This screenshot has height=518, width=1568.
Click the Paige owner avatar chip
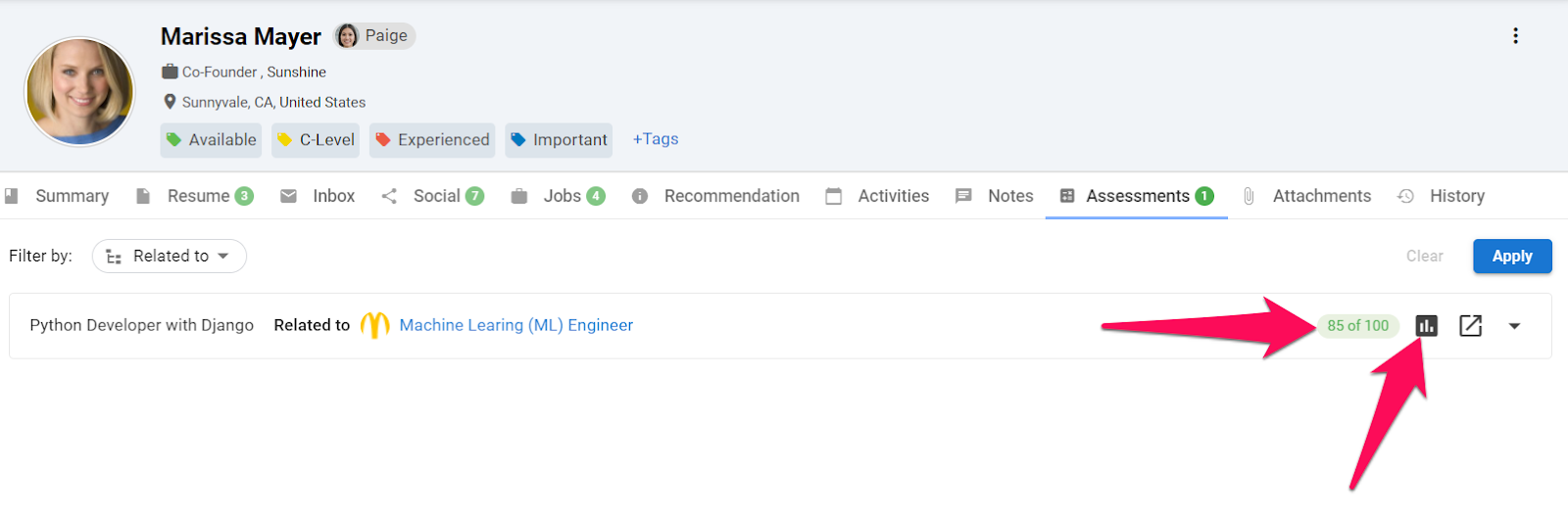point(374,36)
